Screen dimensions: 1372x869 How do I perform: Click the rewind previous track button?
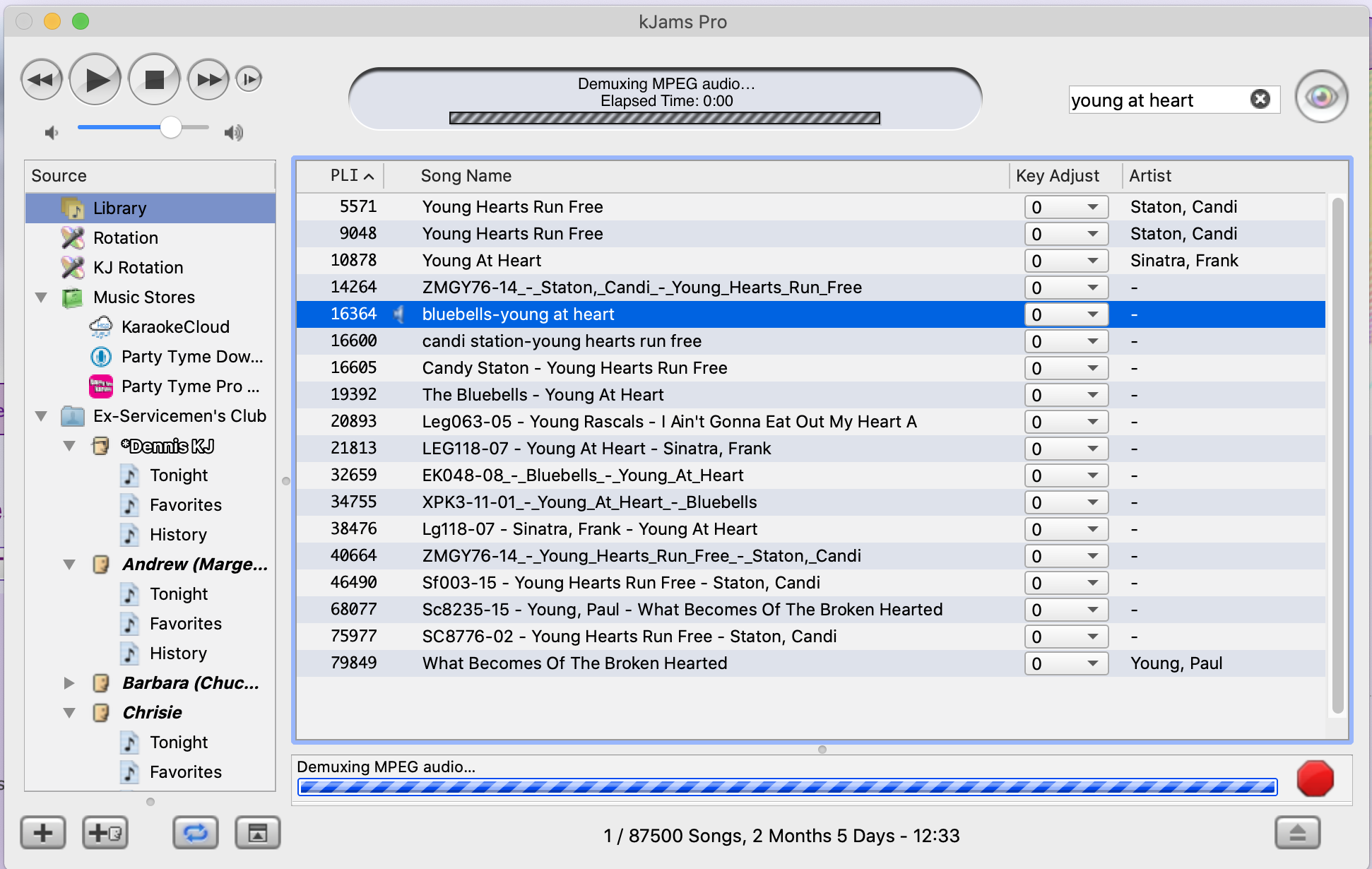pyautogui.click(x=41, y=80)
